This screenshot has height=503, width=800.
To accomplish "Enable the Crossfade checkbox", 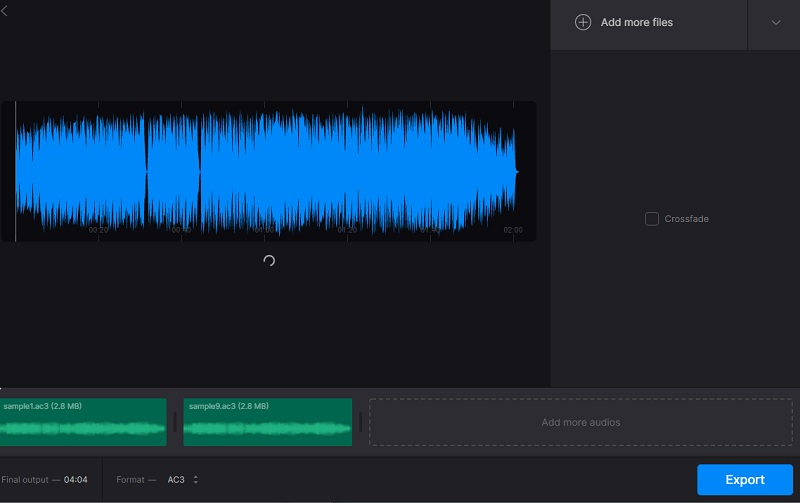I will click(x=652, y=219).
